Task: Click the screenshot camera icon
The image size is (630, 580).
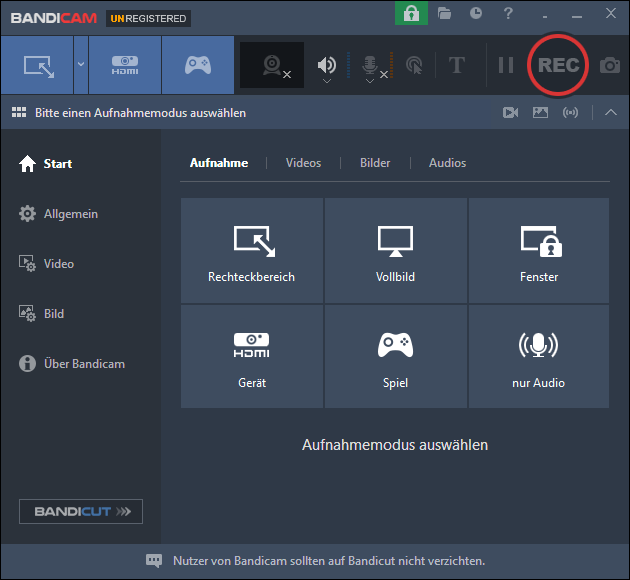Action: tap(609, 66)
